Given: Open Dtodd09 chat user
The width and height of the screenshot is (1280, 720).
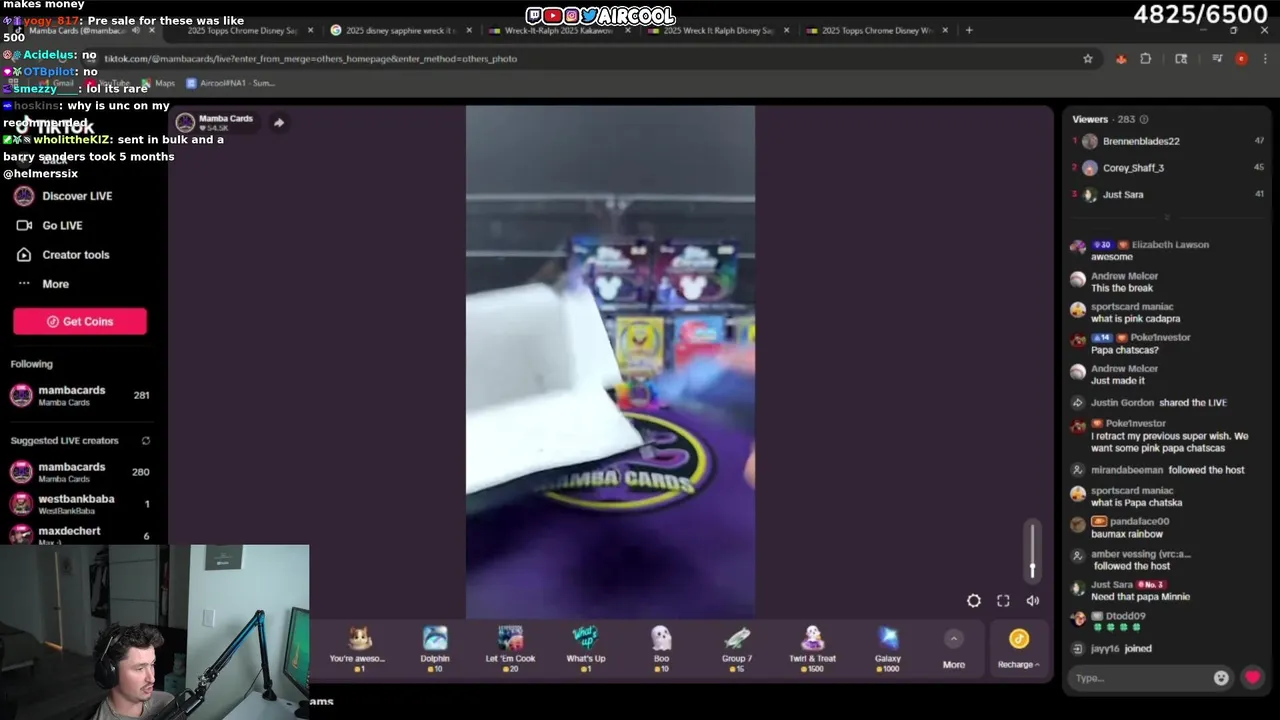Looking at the screenshot, I should 1126,616.
